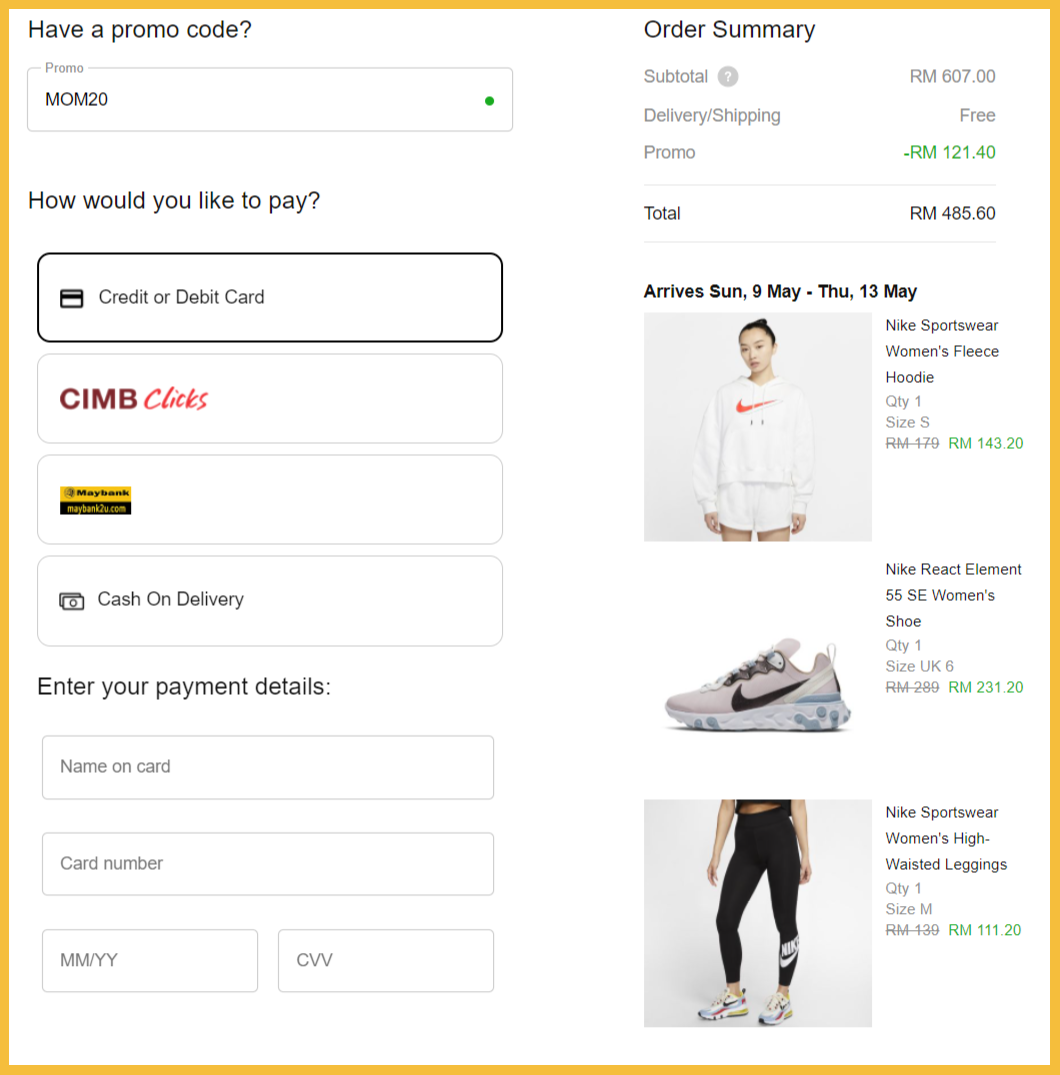Click the Name on card field

pos(268,767)
